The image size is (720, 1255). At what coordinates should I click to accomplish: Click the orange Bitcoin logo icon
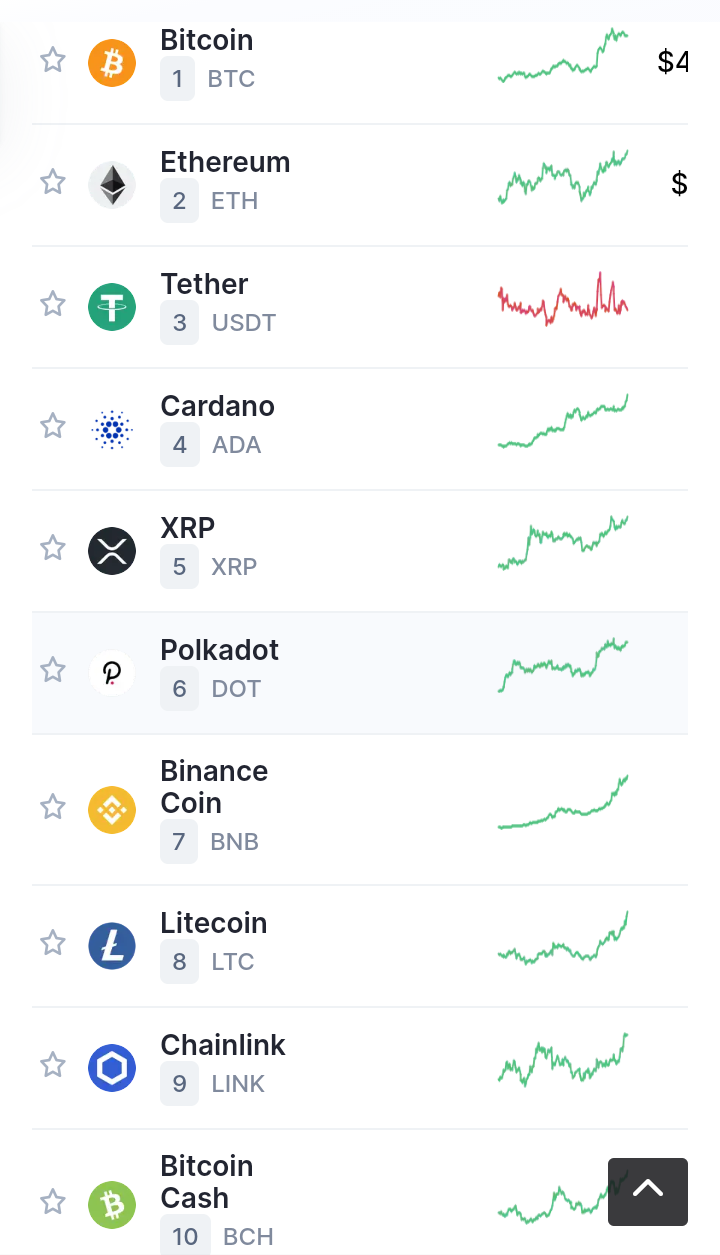pyautogui.click(x=112, y=63)
